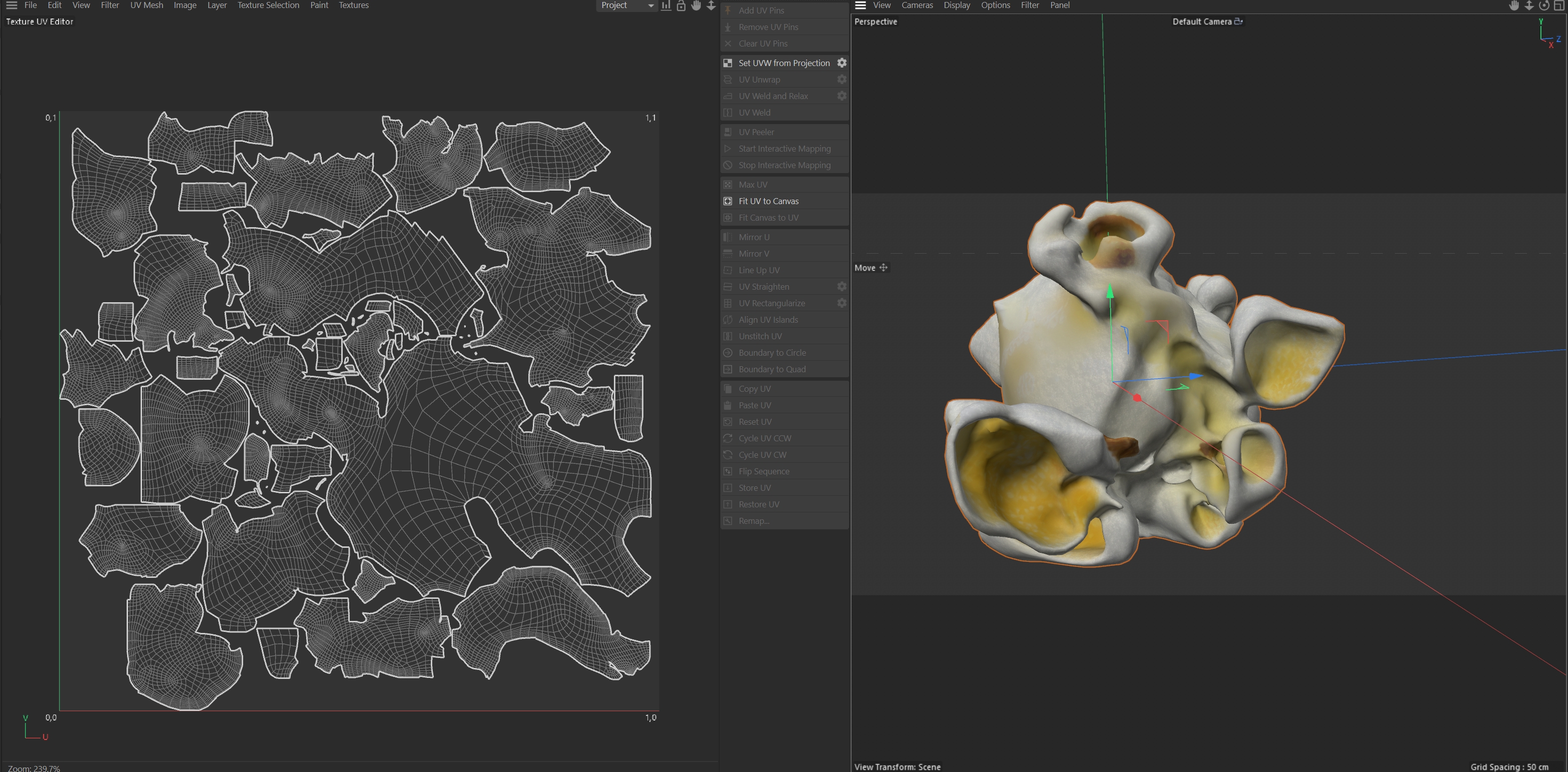The image size is (1568, 772).
Task: Toggle the padlock lock icon in UV editor
Action: pyautogui.click(x=681, y=6)
